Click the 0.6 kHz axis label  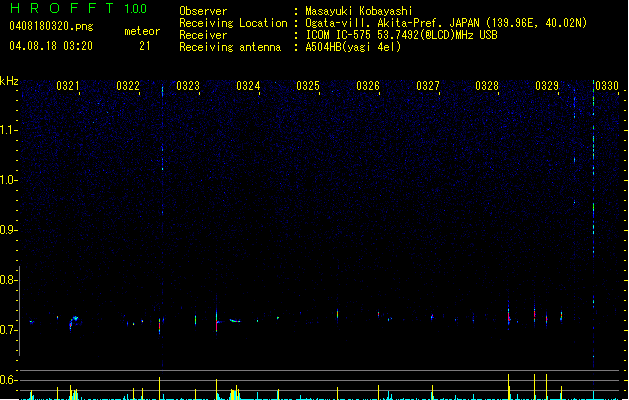(8, 380)
